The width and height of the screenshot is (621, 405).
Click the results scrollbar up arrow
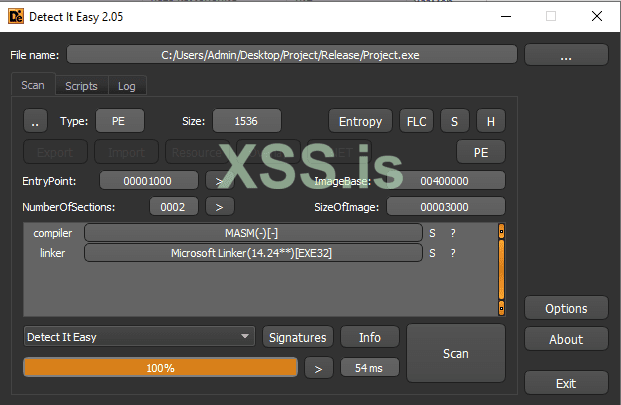(x=501, y=230)
